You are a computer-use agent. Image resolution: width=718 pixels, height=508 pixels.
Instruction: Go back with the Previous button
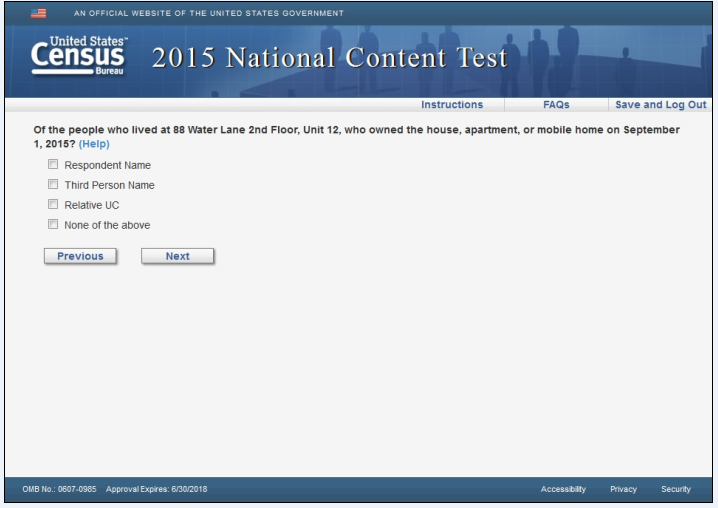coord(80,256)
